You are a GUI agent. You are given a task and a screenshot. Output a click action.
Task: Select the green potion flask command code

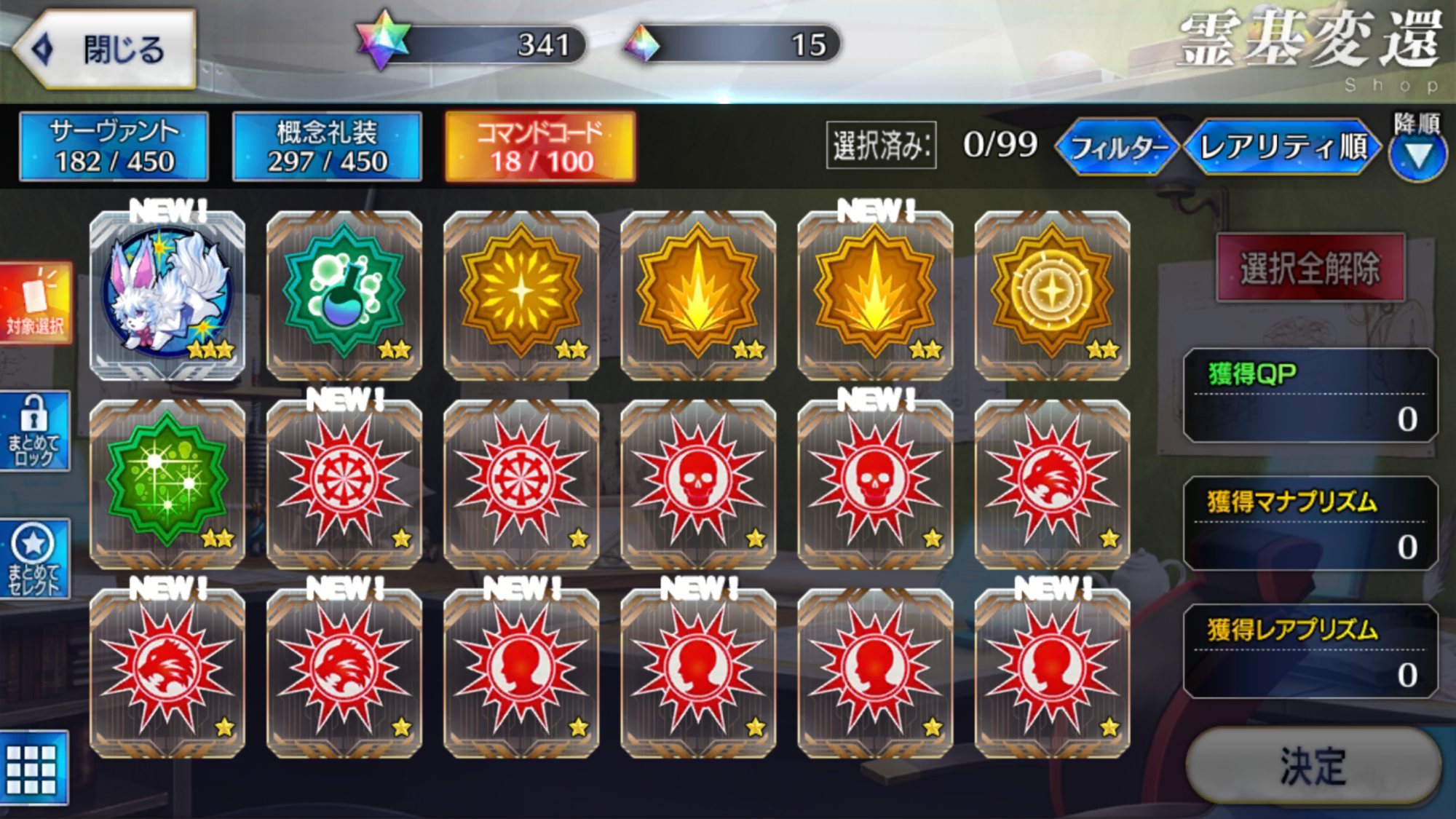(344, 295)
